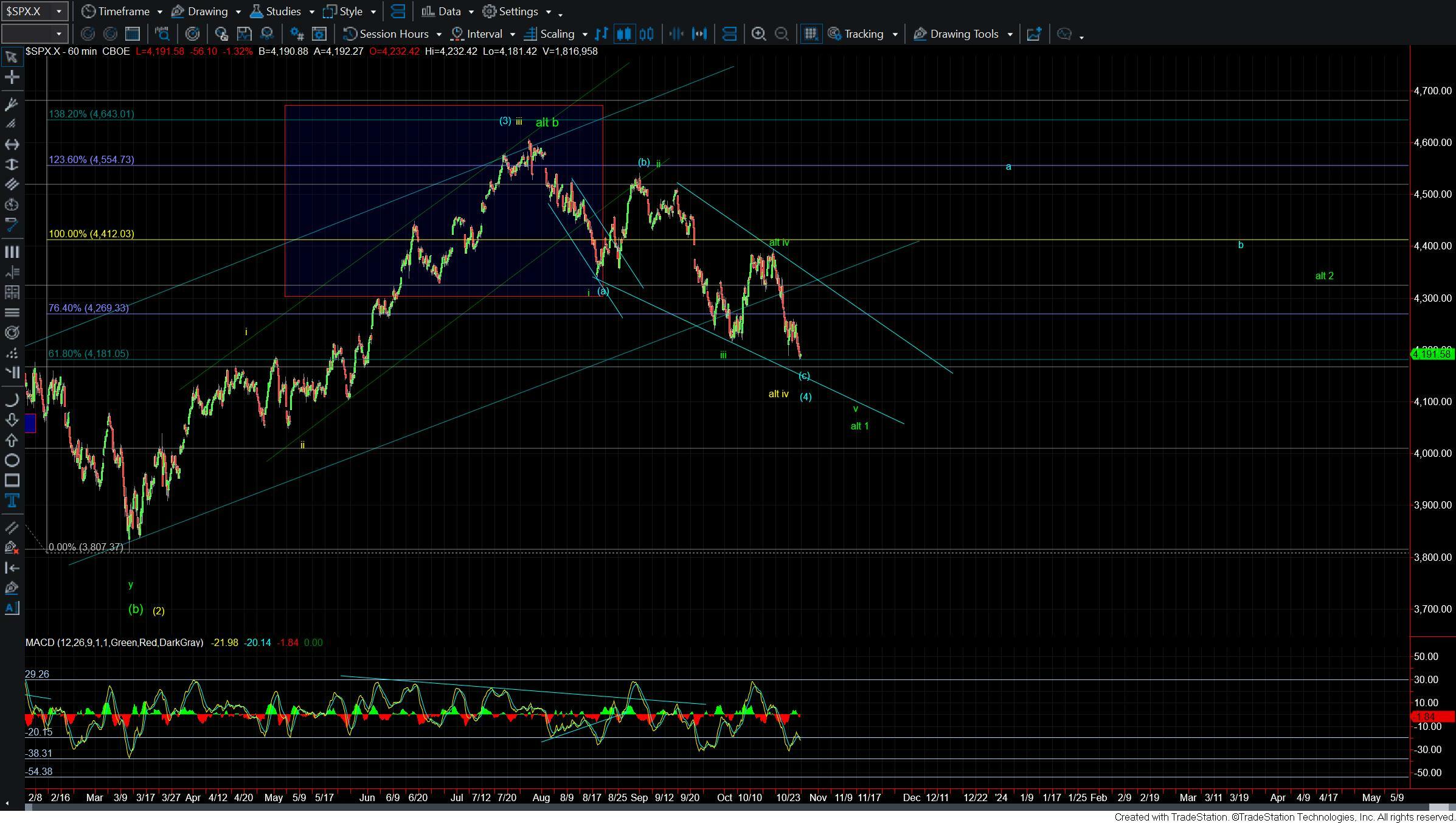This screenshot has height=823, width=1456.
Task: Click the horizontal scrollbar thumb at bottom right
Action: pos(1438,807)
